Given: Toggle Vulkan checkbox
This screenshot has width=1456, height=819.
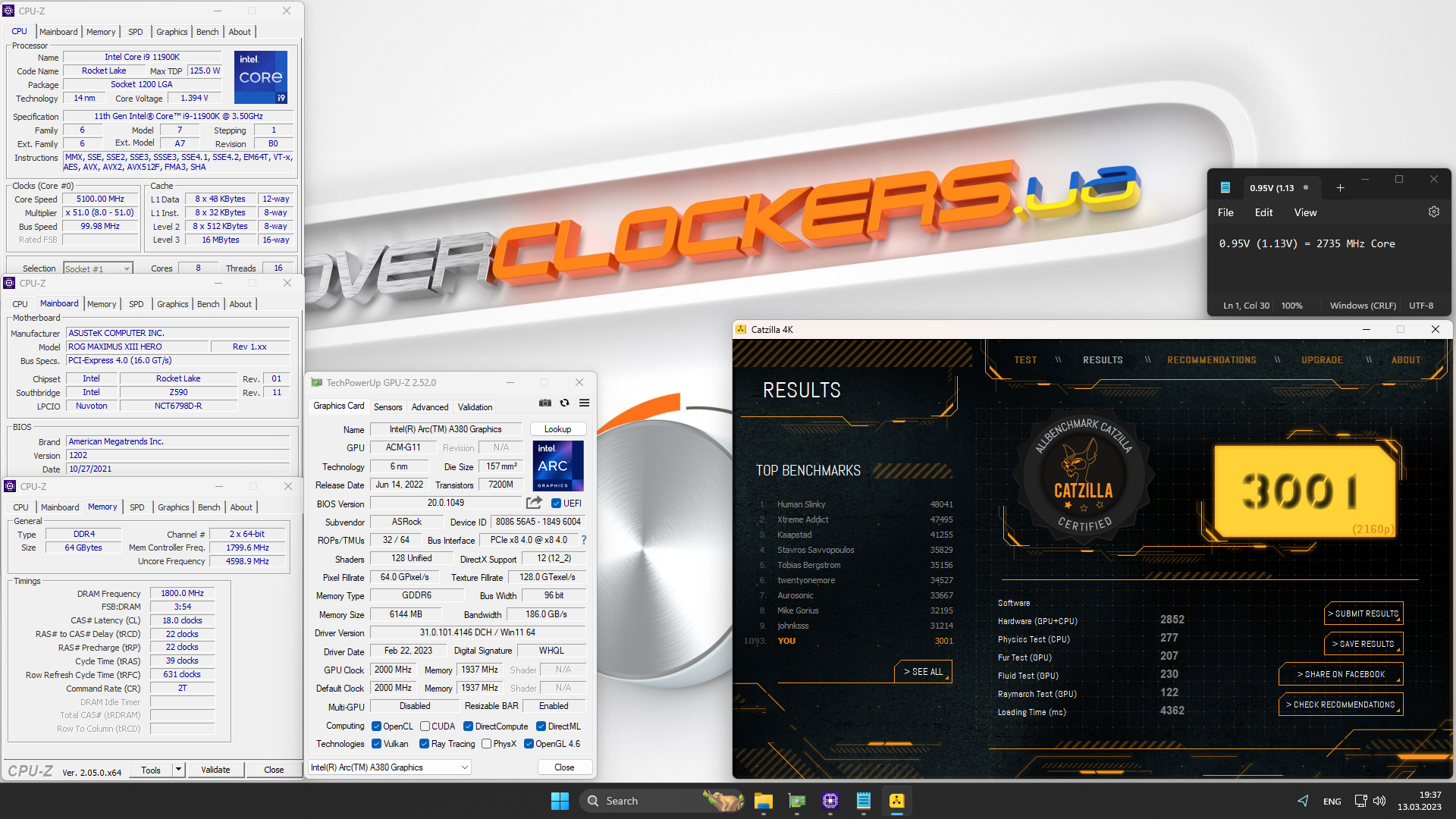Looking at the screenshot, I should (376, 744).
